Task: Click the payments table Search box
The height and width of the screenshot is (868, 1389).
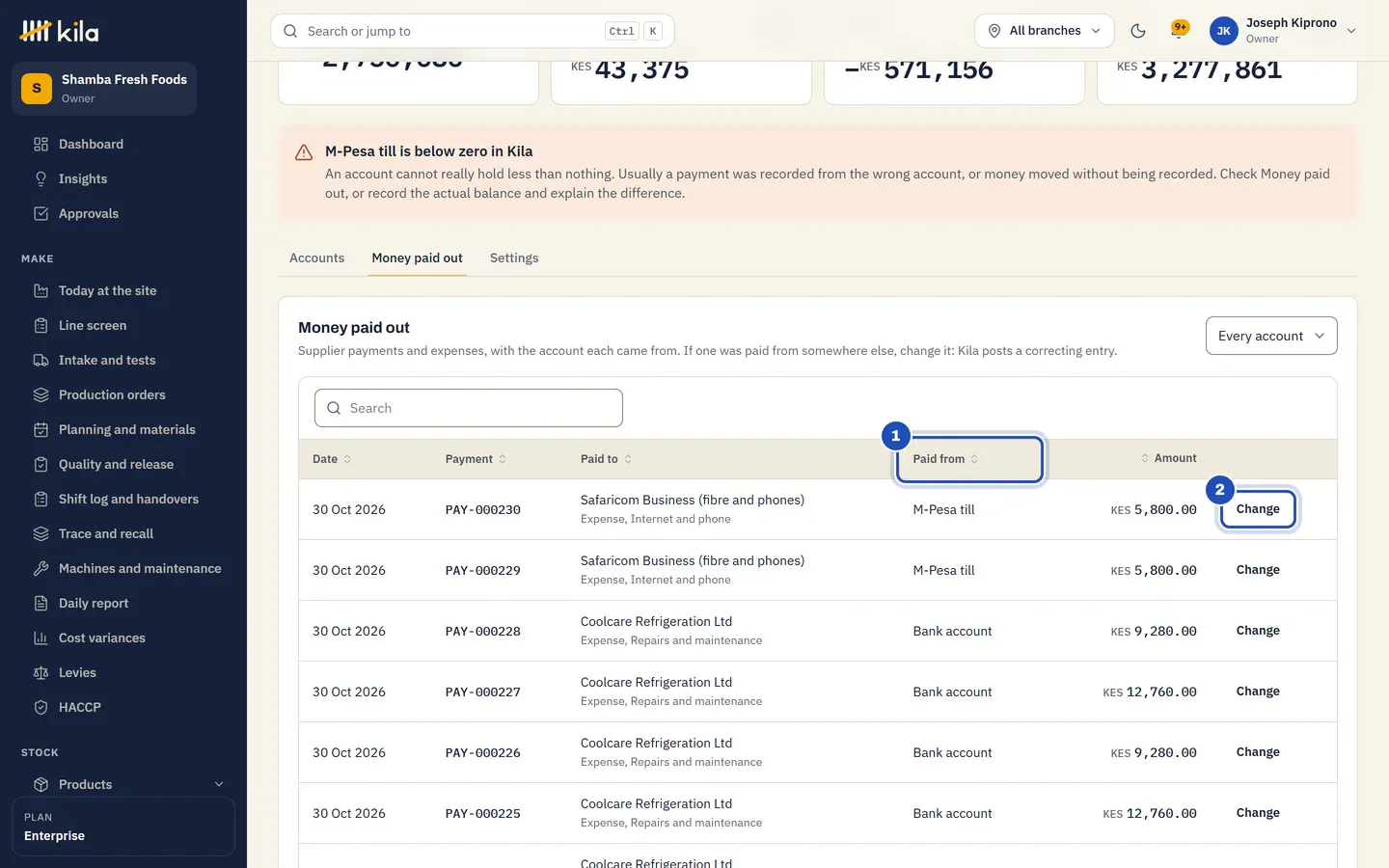Action: point(469,408)
